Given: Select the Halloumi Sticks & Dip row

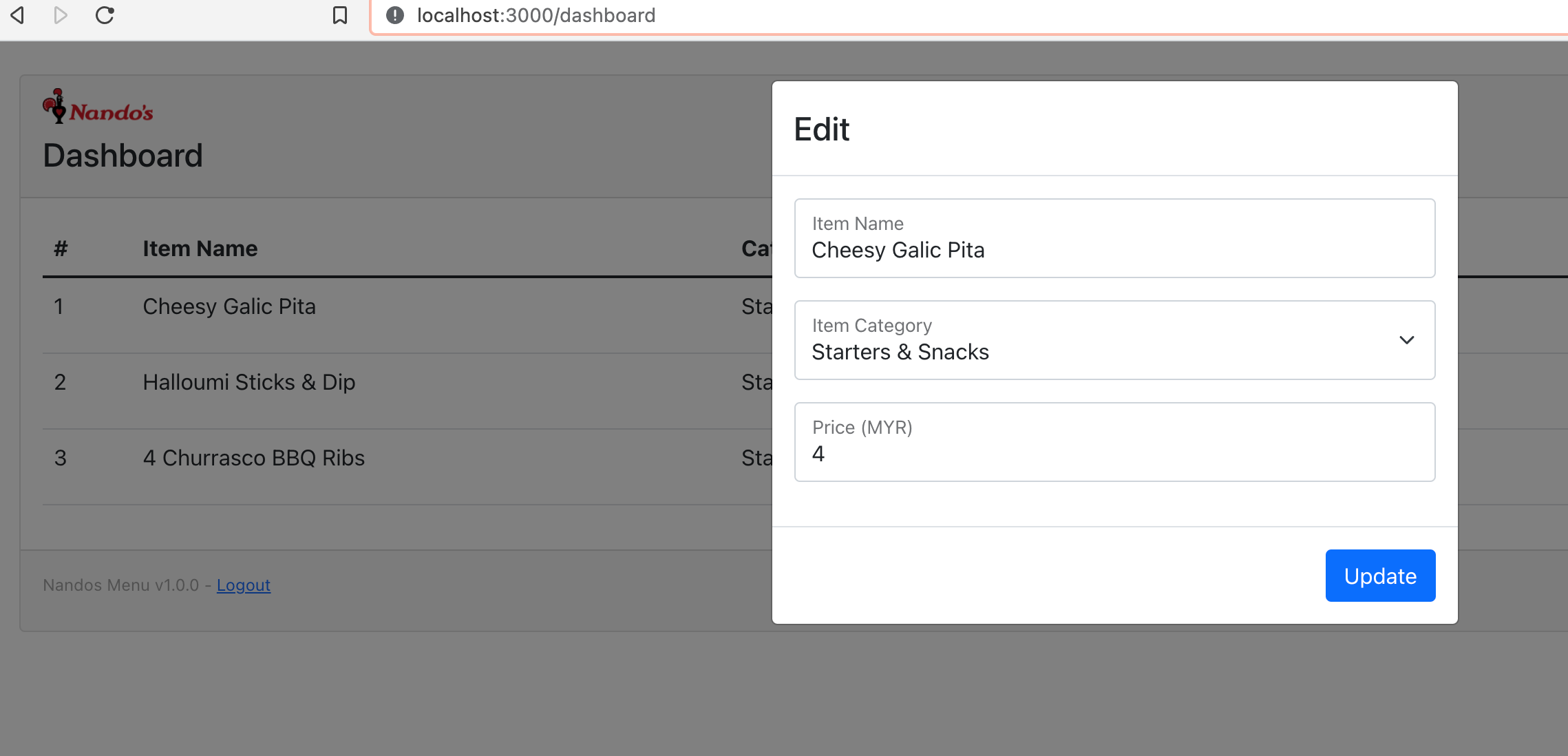Looking at the screenshot, I should coord(407,392).
